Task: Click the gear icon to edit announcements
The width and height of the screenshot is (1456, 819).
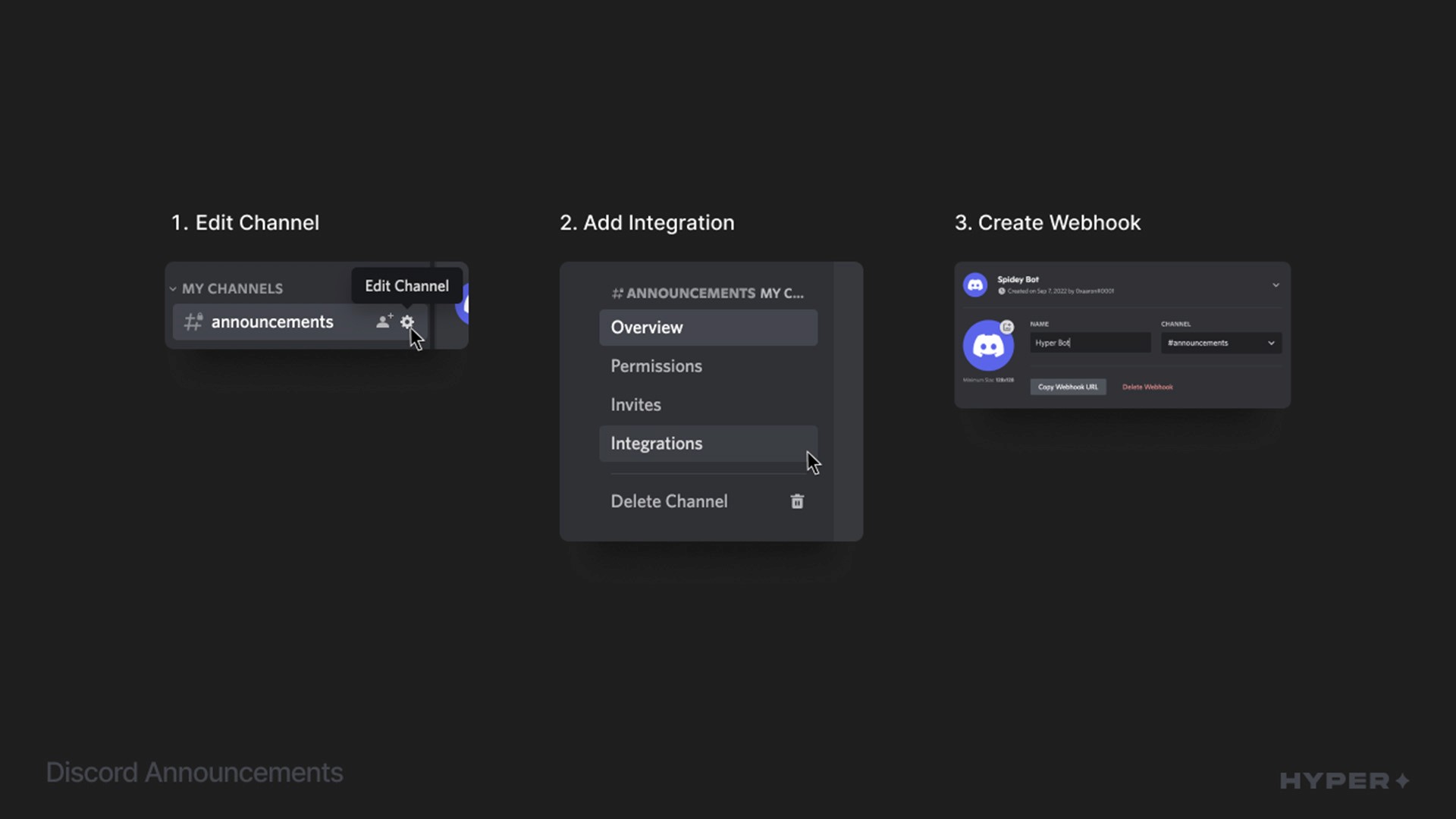Action: click(407, 322)
